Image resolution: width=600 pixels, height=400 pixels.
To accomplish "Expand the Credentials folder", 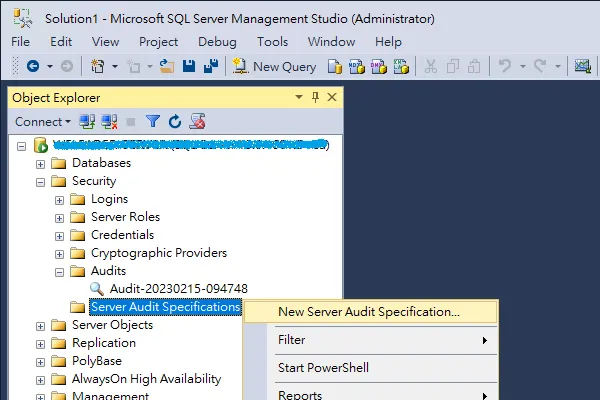I will 59,236.
